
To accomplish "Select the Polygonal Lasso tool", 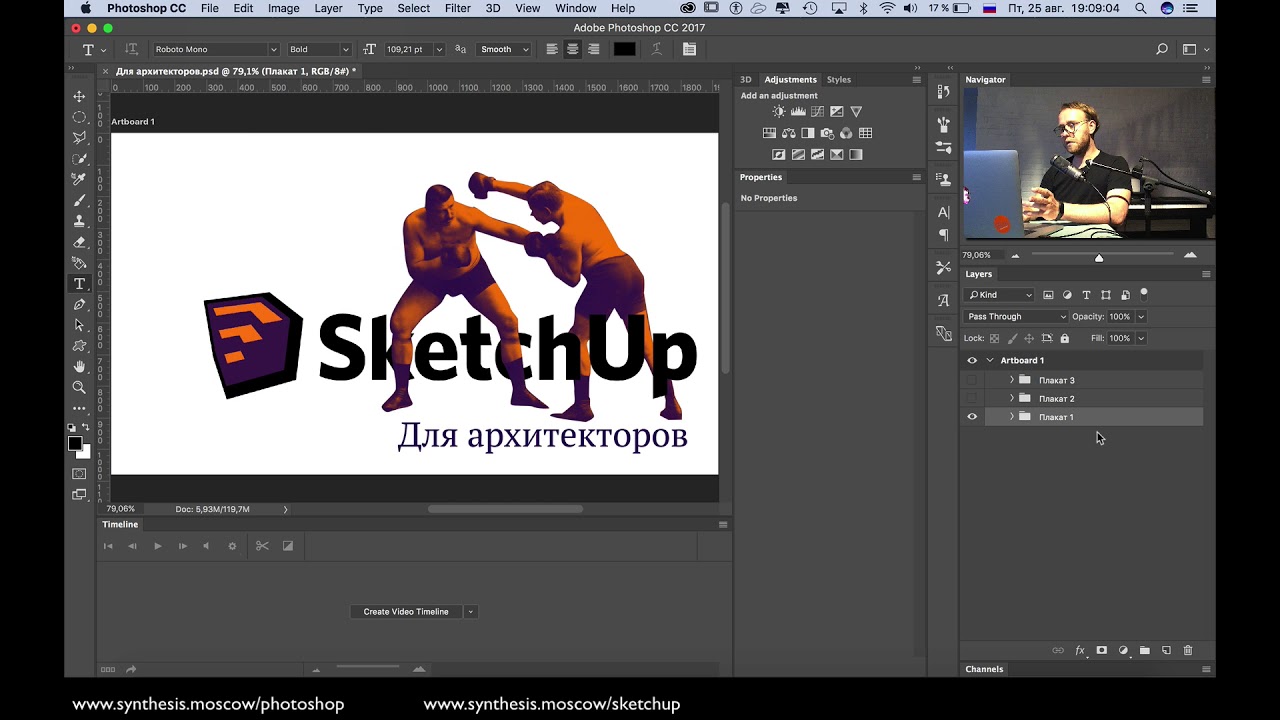I will click(79, 138).
